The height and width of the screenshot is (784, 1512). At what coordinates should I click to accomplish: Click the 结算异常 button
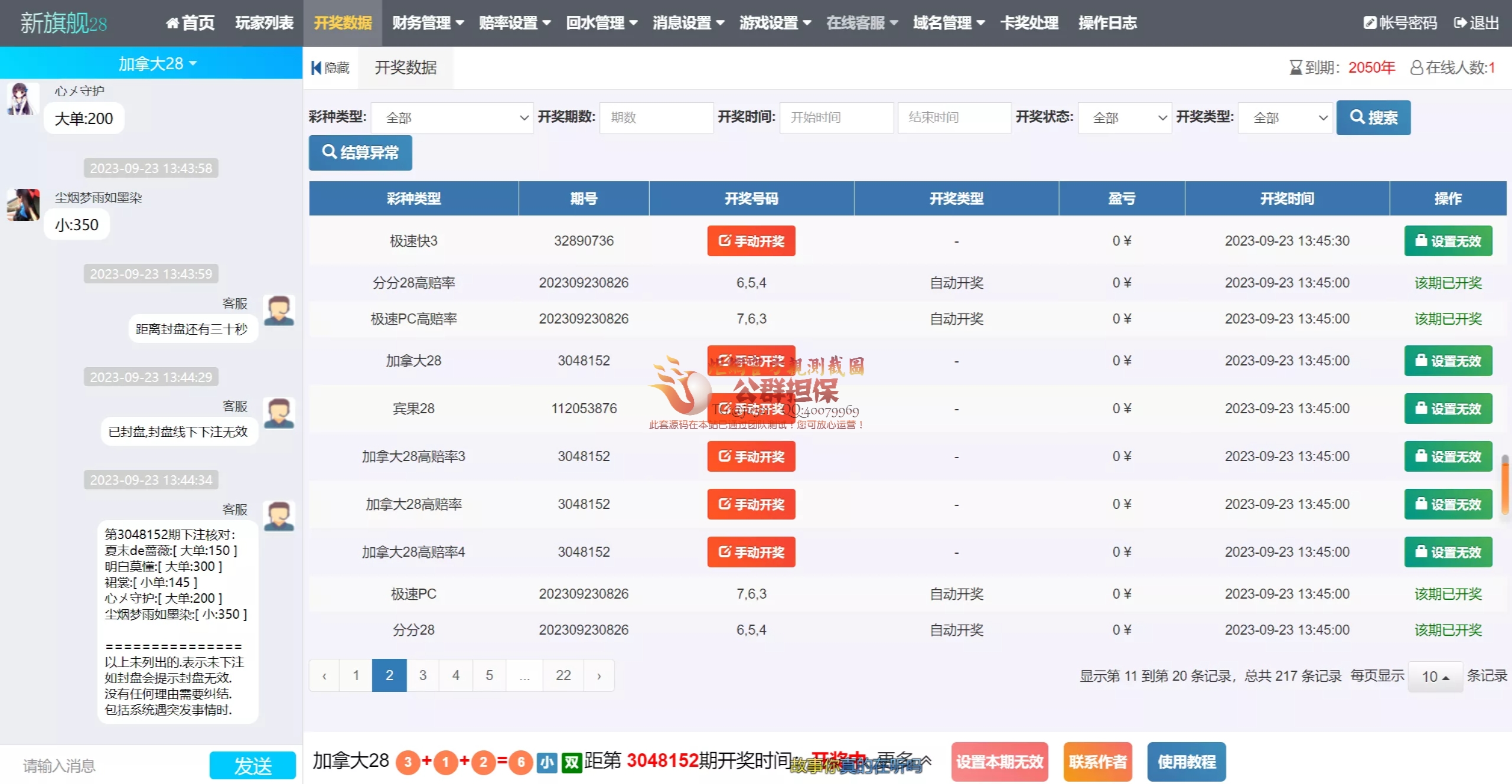[360, 153]
